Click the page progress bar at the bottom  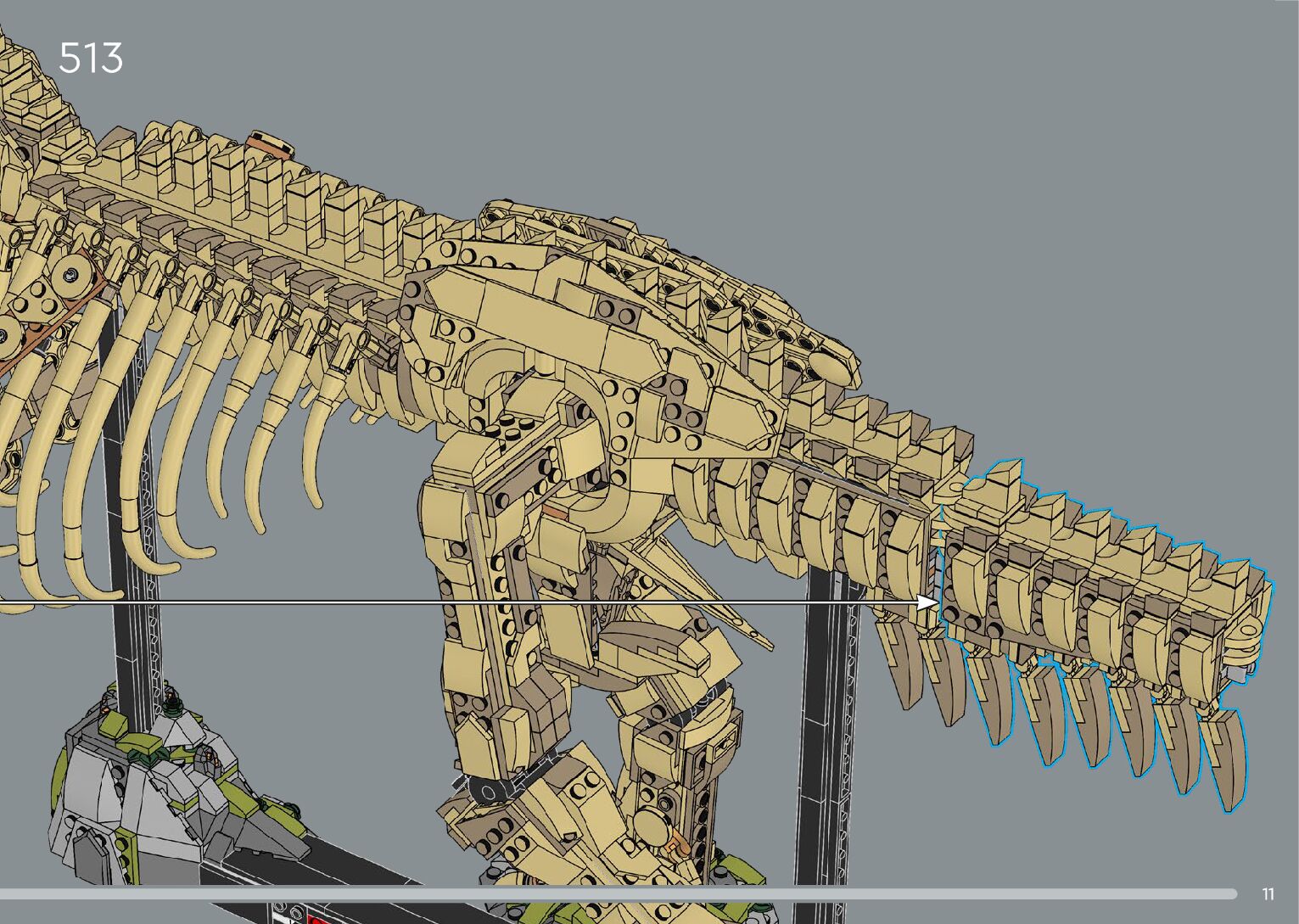618,893
